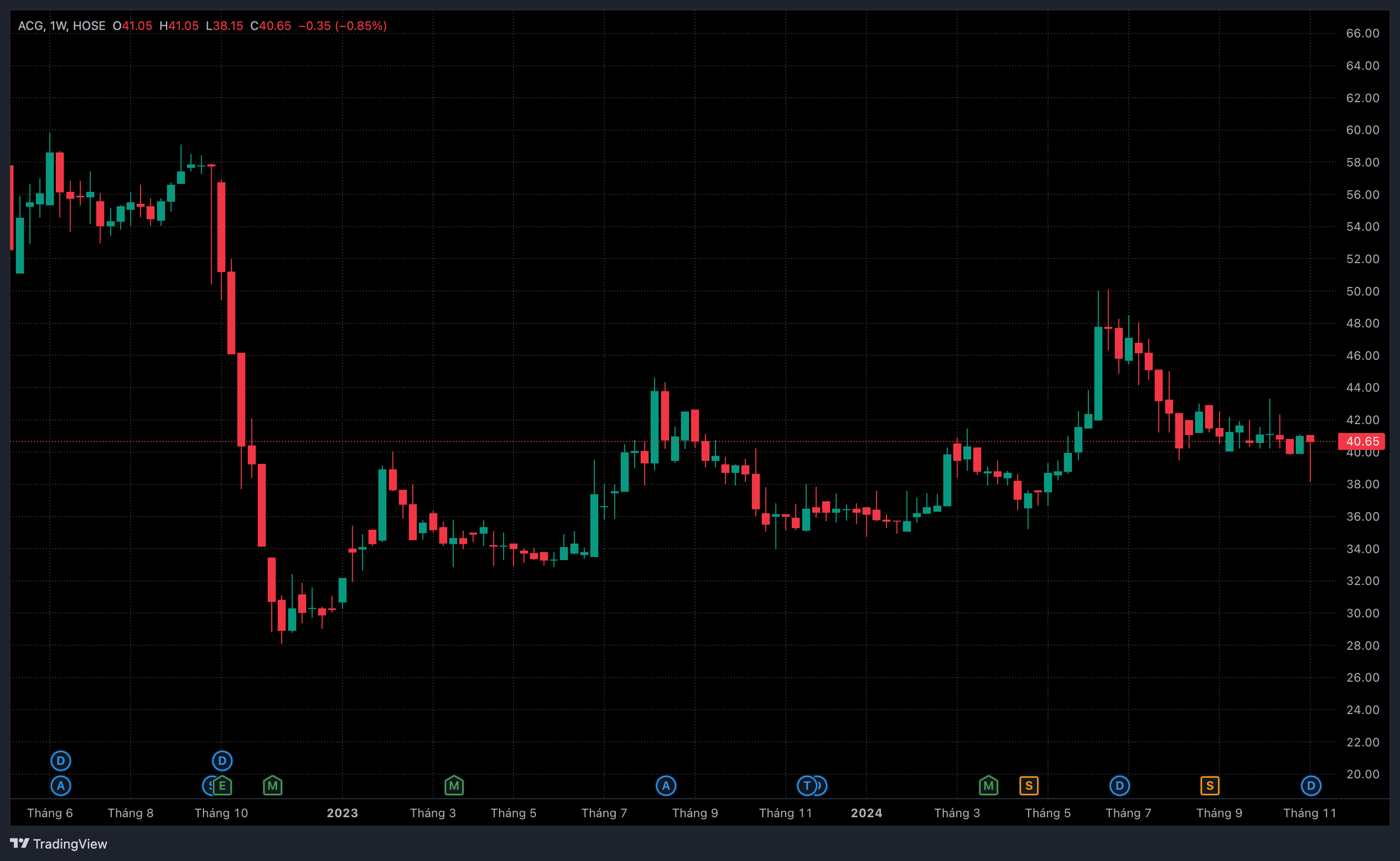This screenshot has width=1400, height=861.
Task: Click the Tháng 6 time axis label
Action: [x=50, y=812]
